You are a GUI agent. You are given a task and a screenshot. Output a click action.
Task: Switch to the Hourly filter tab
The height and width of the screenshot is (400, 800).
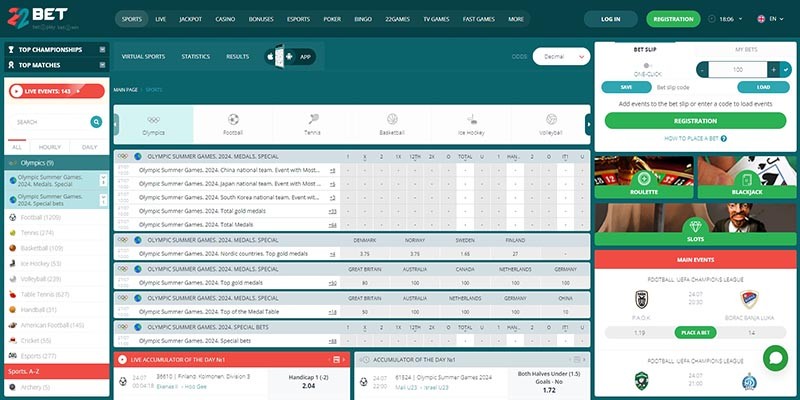(50, 147)
